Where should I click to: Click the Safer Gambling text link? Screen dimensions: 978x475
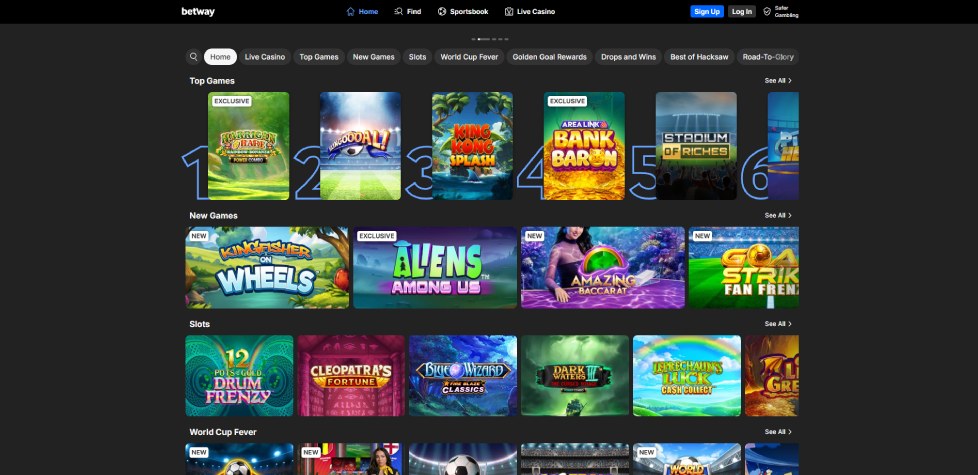[x=787, y=11]
